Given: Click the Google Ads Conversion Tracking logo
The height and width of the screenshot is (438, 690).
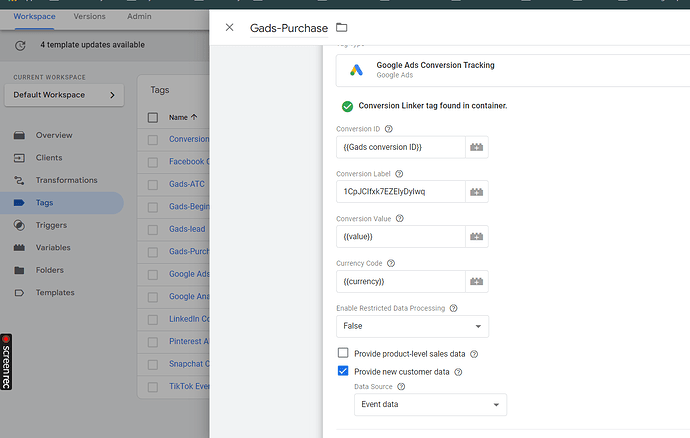Looking at the screenshot, I should (355, 70).
